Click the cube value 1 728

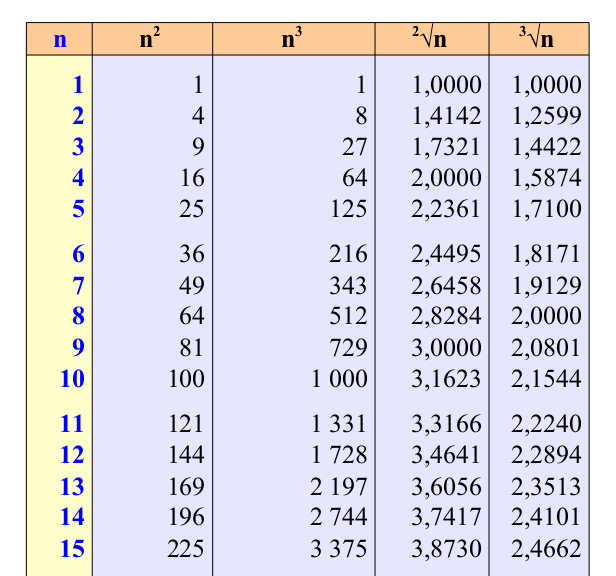point(339,455)
